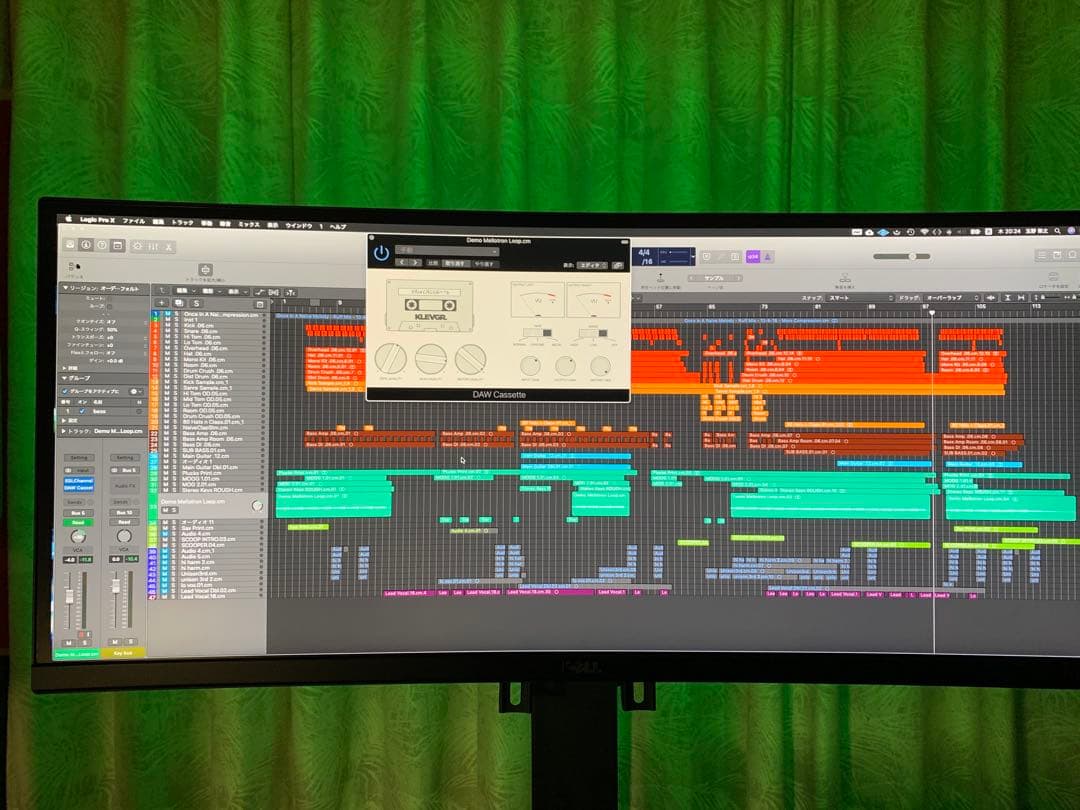
Task: Toggle the Inspector button in the control bar
Action: tap(86, 245)
